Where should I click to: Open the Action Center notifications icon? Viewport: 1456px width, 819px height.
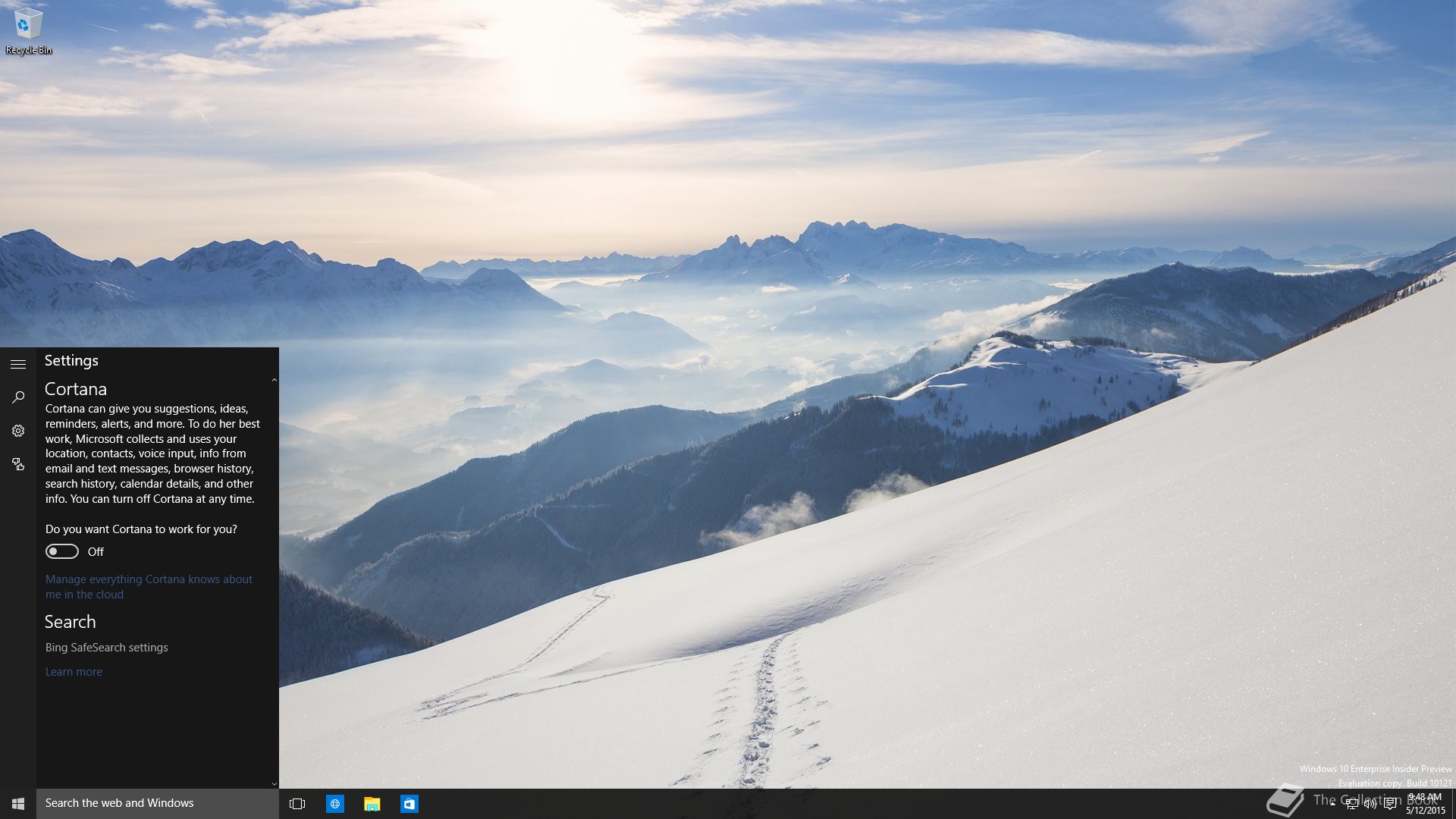pyautogui.click(x=1390, y=804)
